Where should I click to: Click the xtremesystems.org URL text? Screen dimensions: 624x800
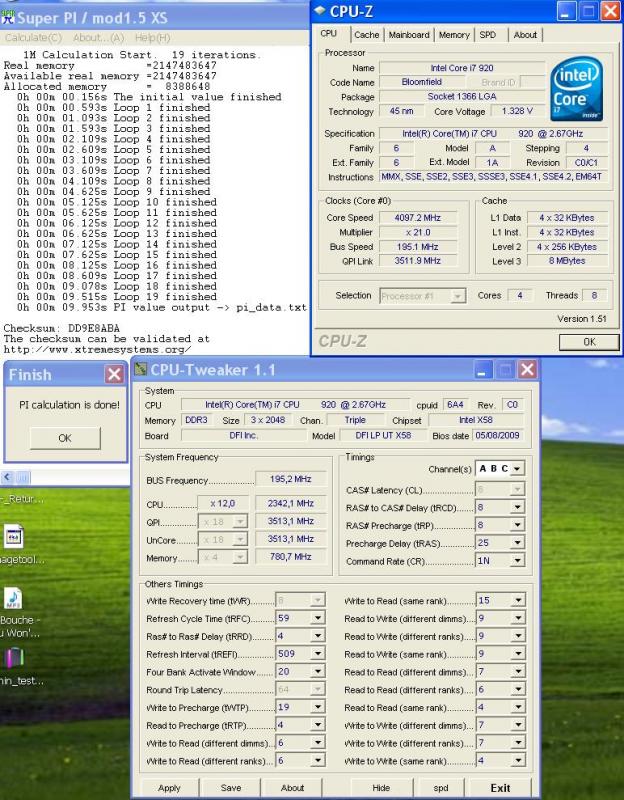point(97,349)
